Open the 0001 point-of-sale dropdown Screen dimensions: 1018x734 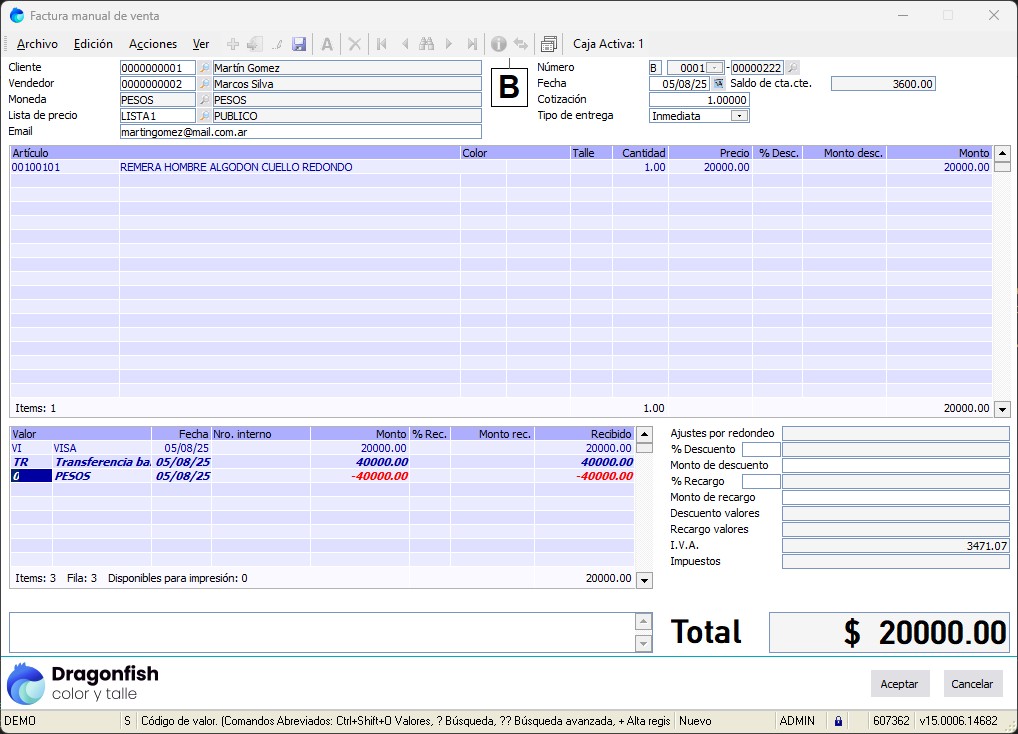click(x=714, y=68)
